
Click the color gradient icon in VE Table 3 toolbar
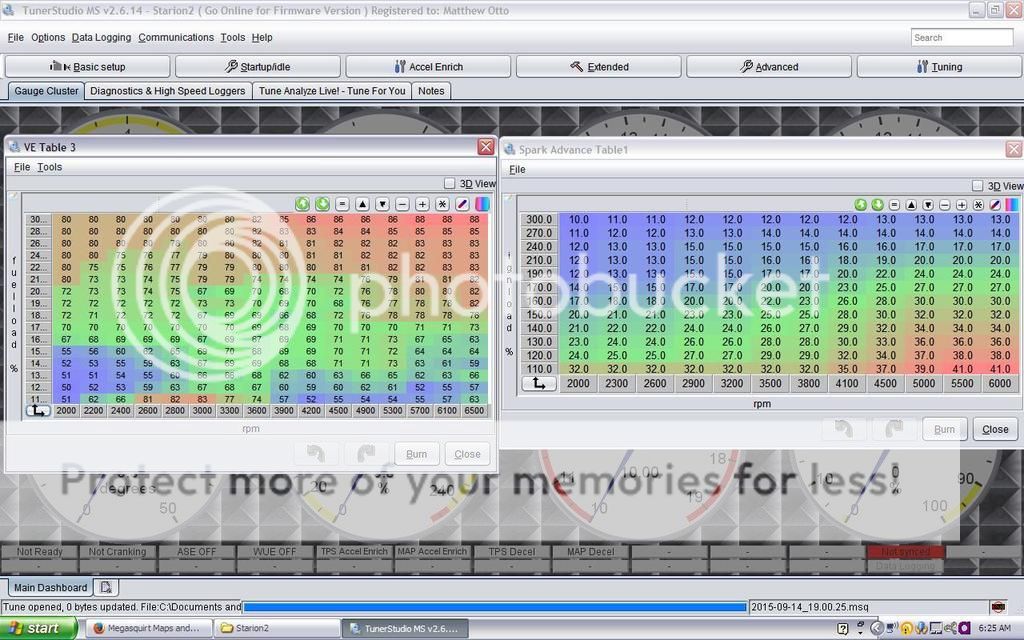pyautogui.click(x=482, y=204)
